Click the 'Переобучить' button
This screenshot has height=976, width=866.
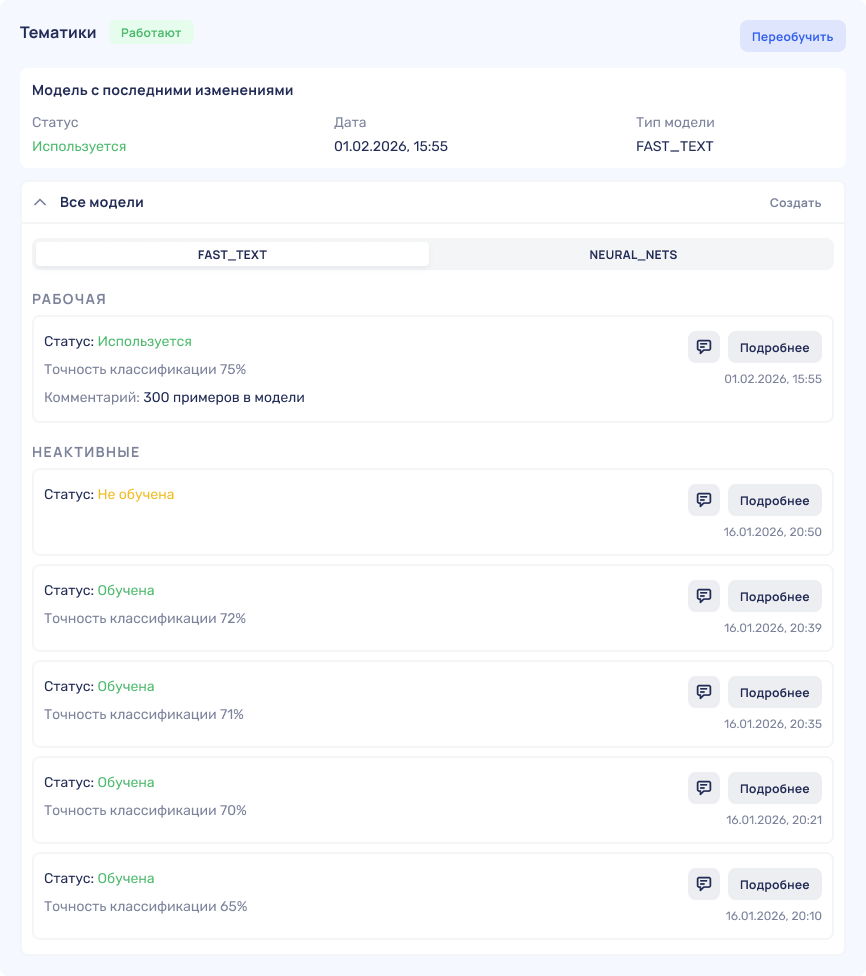tap(792, 36)
